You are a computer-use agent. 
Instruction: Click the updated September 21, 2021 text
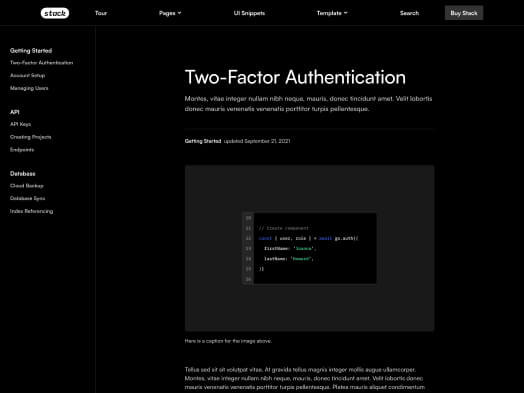(257, 141)
